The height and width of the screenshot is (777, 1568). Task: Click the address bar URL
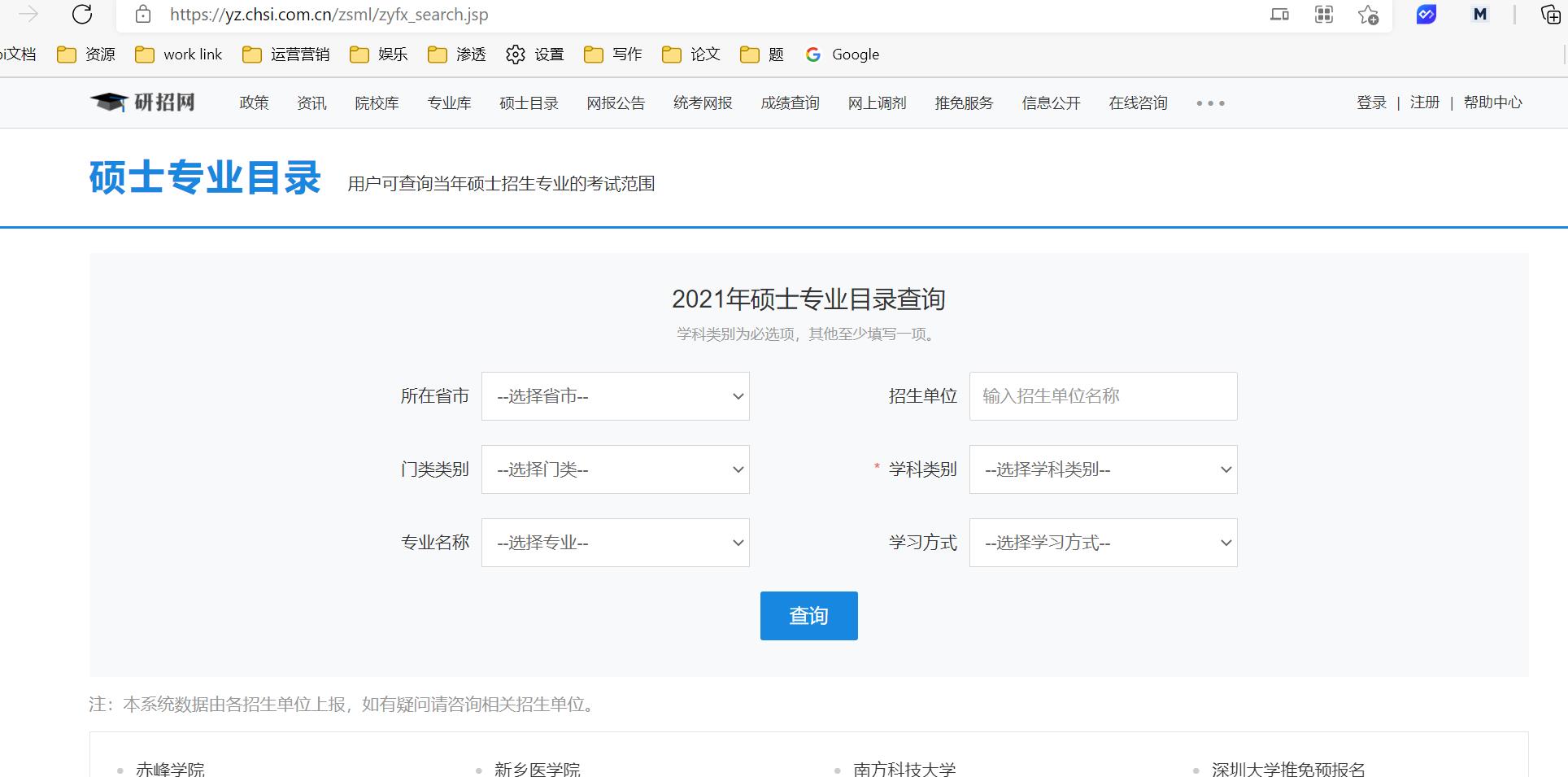pos(329,15)
